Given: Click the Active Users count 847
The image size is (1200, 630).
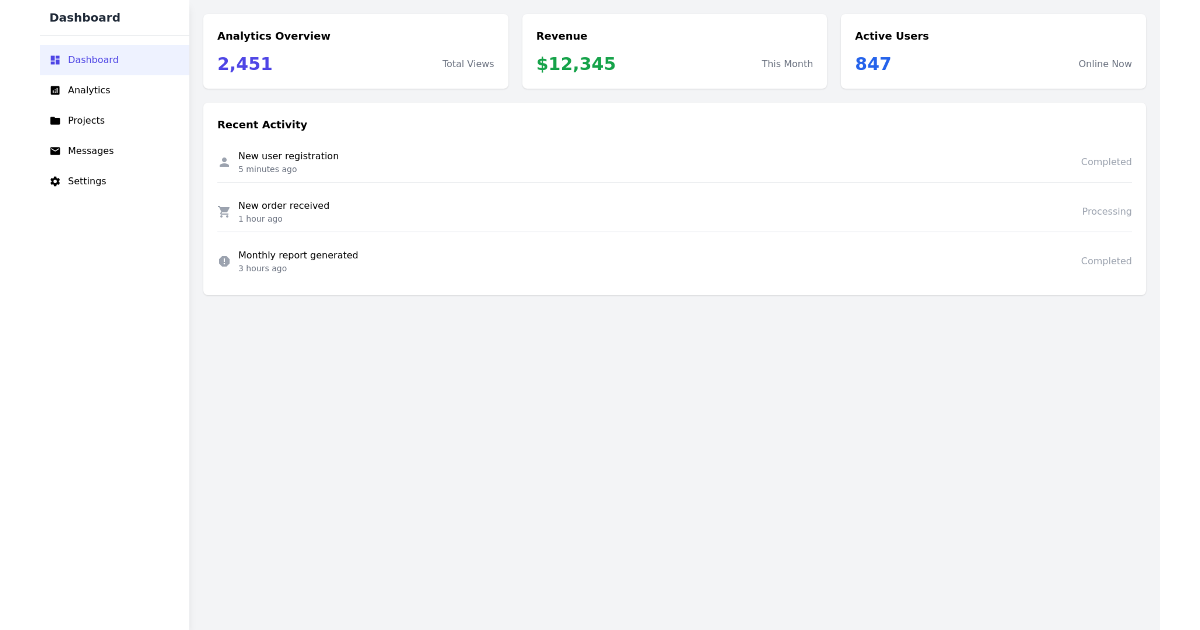Looking at the screenshot, I should (x=872, y=63).
